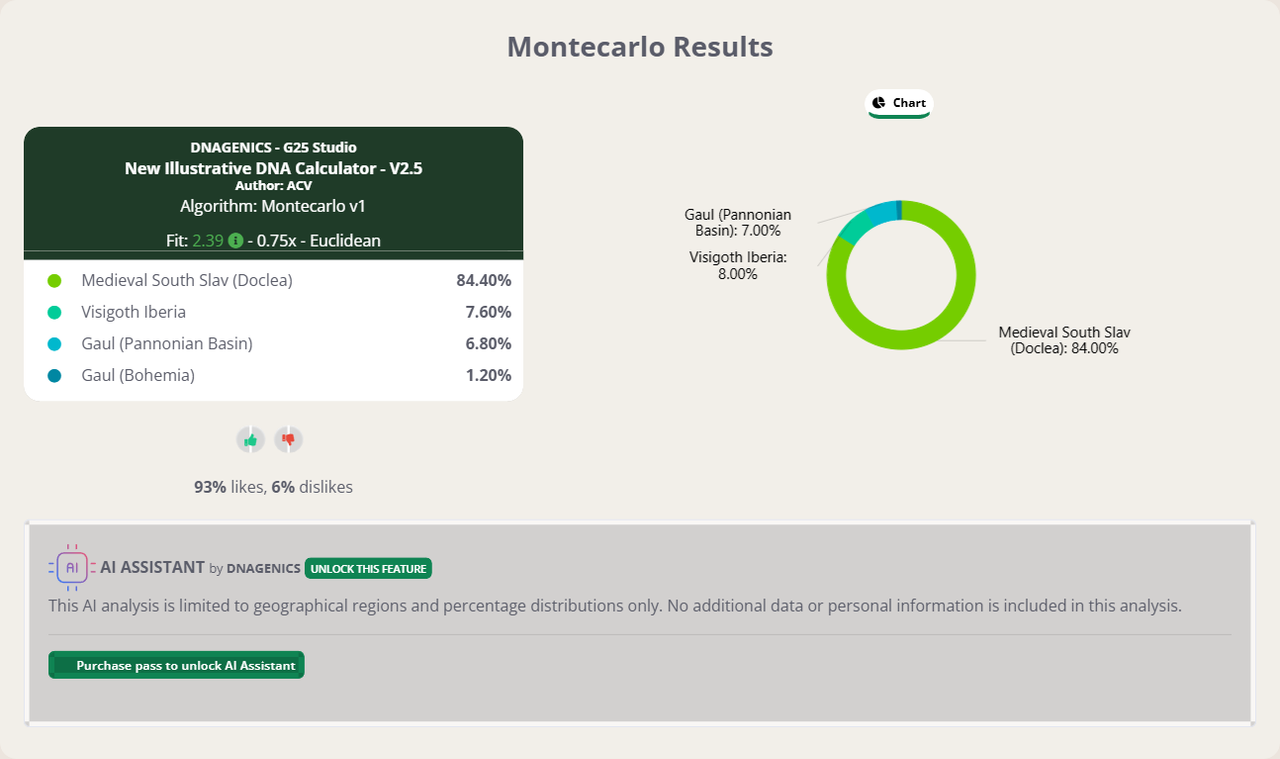This screenshot has width=1280, height=759.
Task: Click the Unlock This Feature badge
Action: point(368,568)
